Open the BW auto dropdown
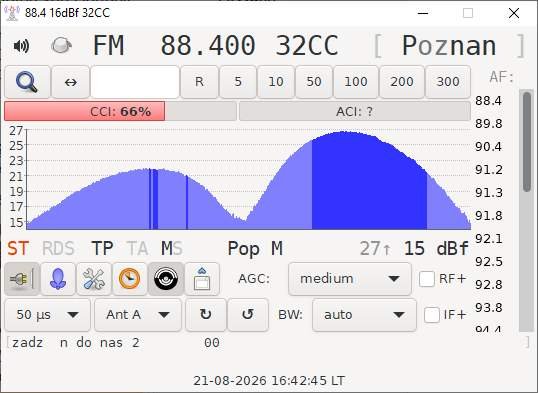The image size is (538, 393). pos(364,315)
